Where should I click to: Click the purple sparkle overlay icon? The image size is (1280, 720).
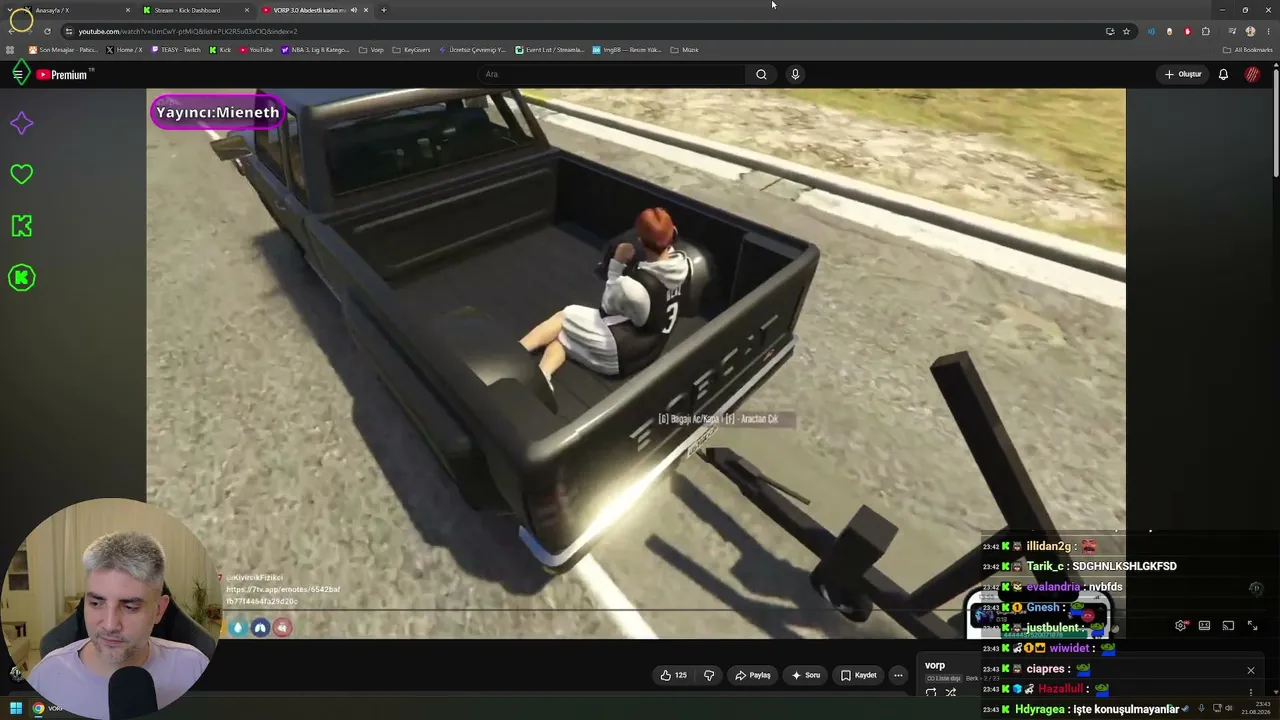click(21, 123)
